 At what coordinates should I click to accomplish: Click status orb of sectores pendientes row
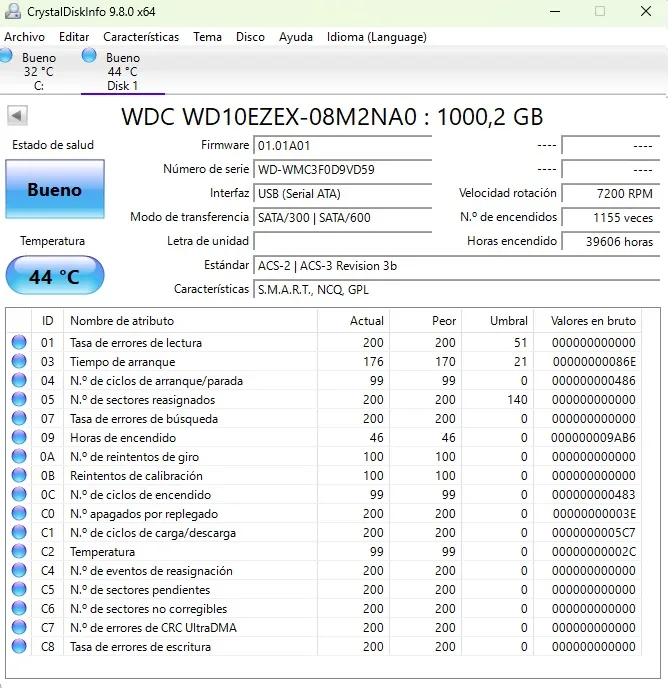(x=19, y=589)
